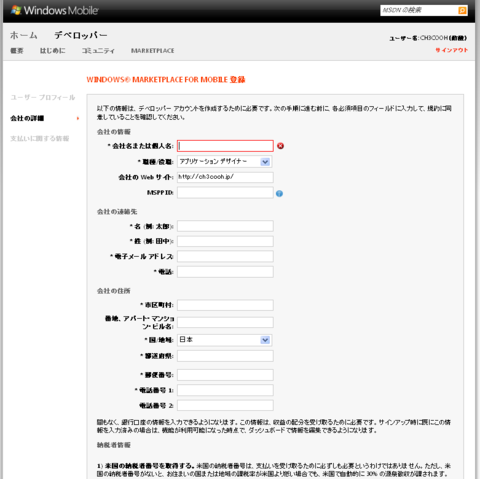Click the 番地、アパート・マンション・ビル名 field

click(x=225, y=322)
